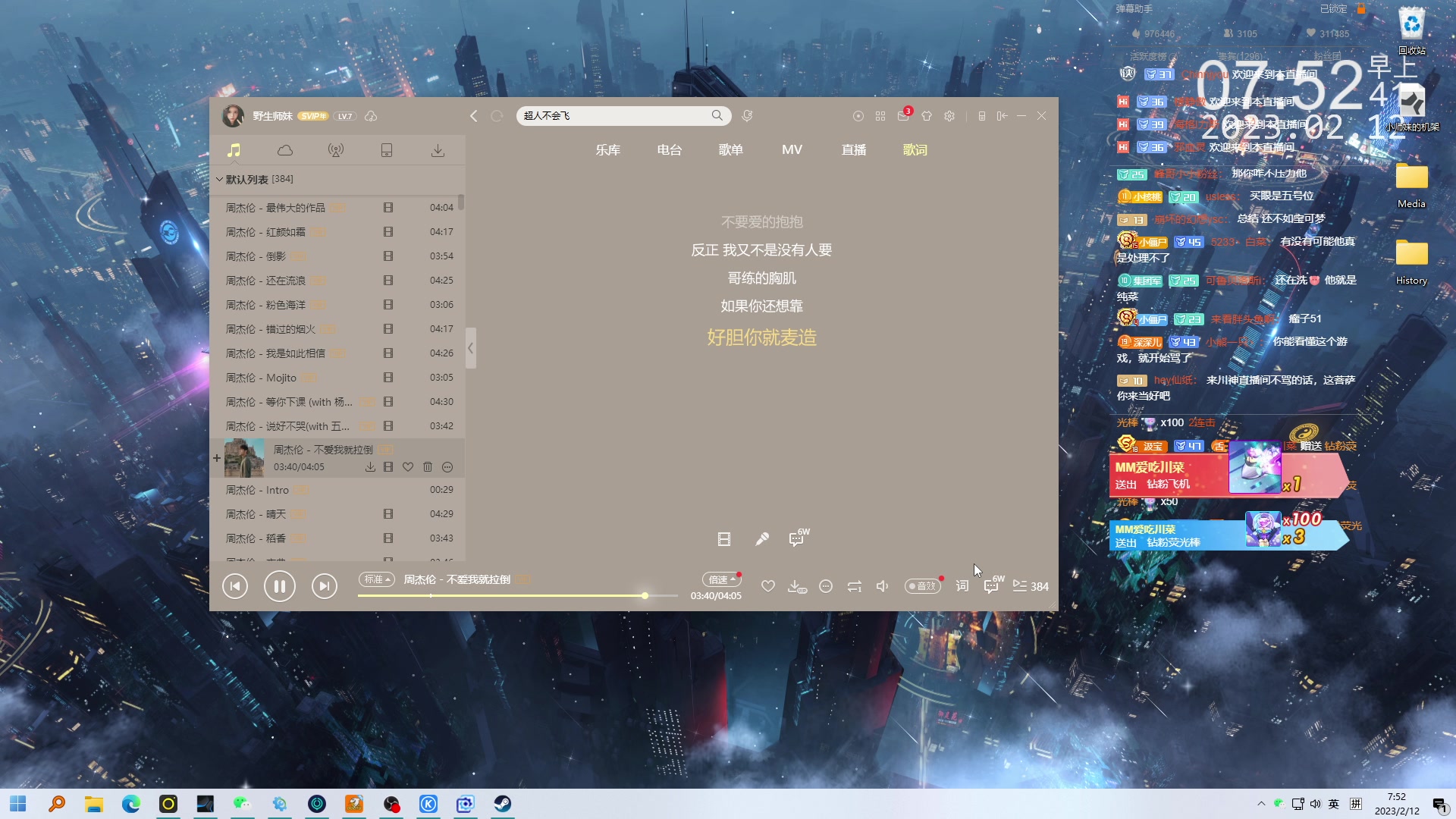
Task: Open the 6W comments icon below lyrics
Action: tap(799, 538)
